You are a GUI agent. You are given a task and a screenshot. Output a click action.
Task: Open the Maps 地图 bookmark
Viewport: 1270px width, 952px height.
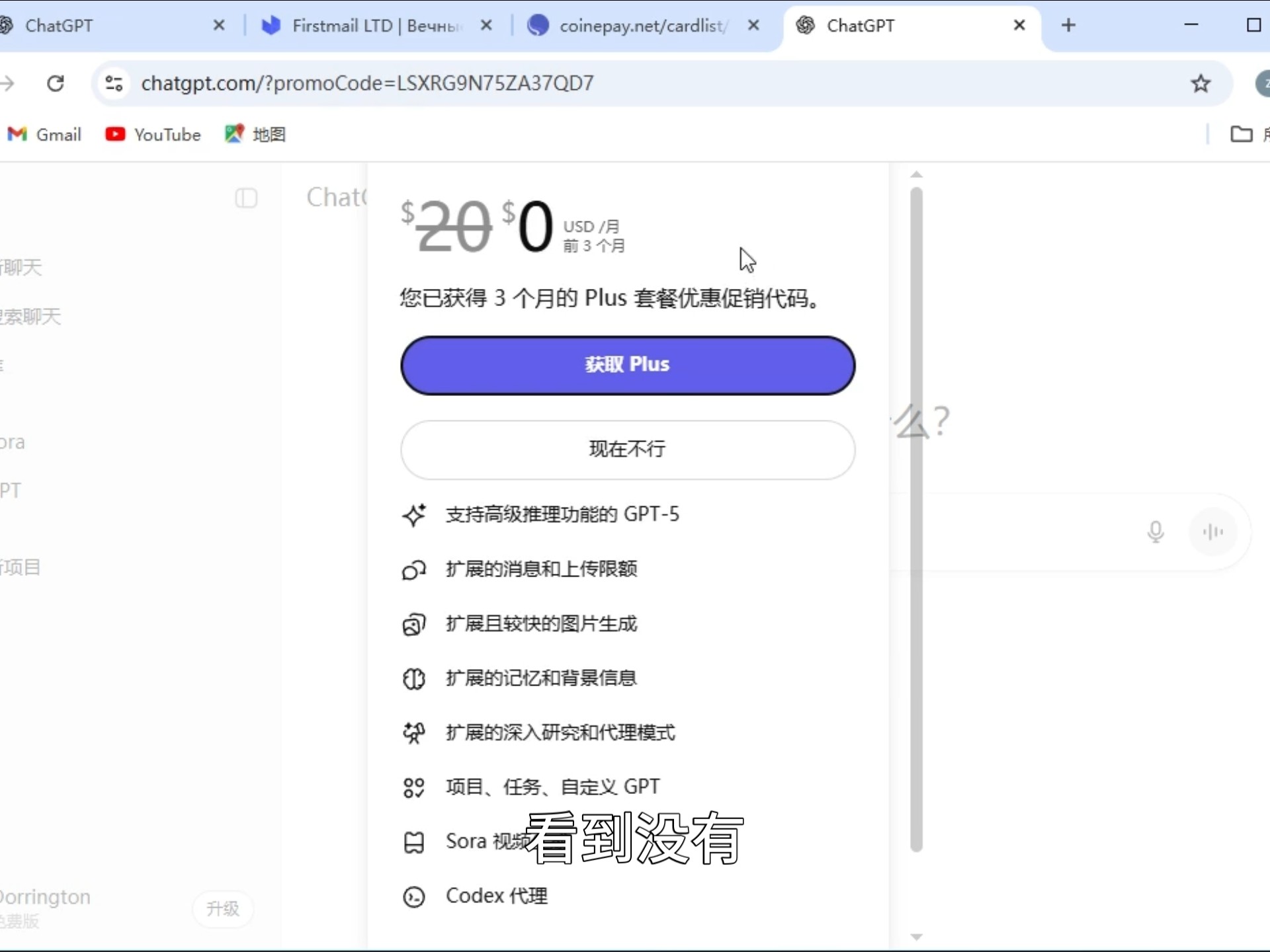click(x=255, y=134)
